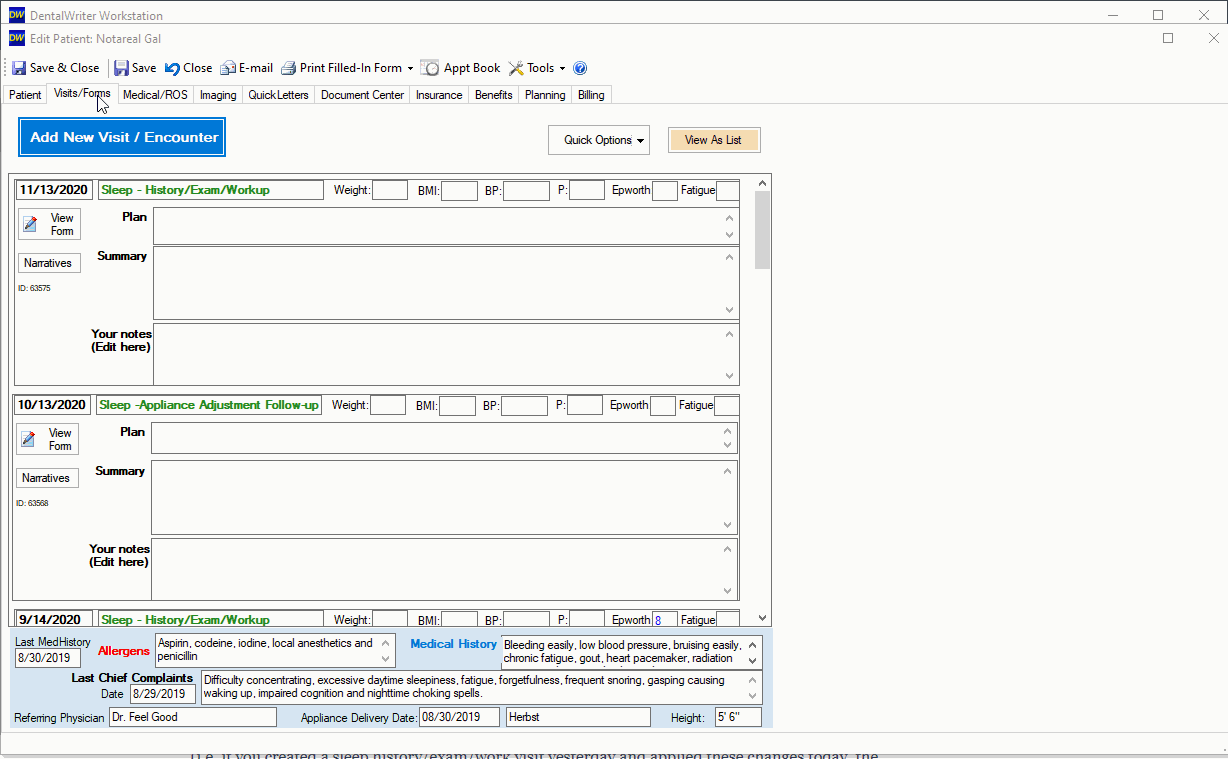Image resolution: width=1228 pixels, height=759 pixels.
Task: Click the Tools wrench icon
Action: tap(516, 68)
